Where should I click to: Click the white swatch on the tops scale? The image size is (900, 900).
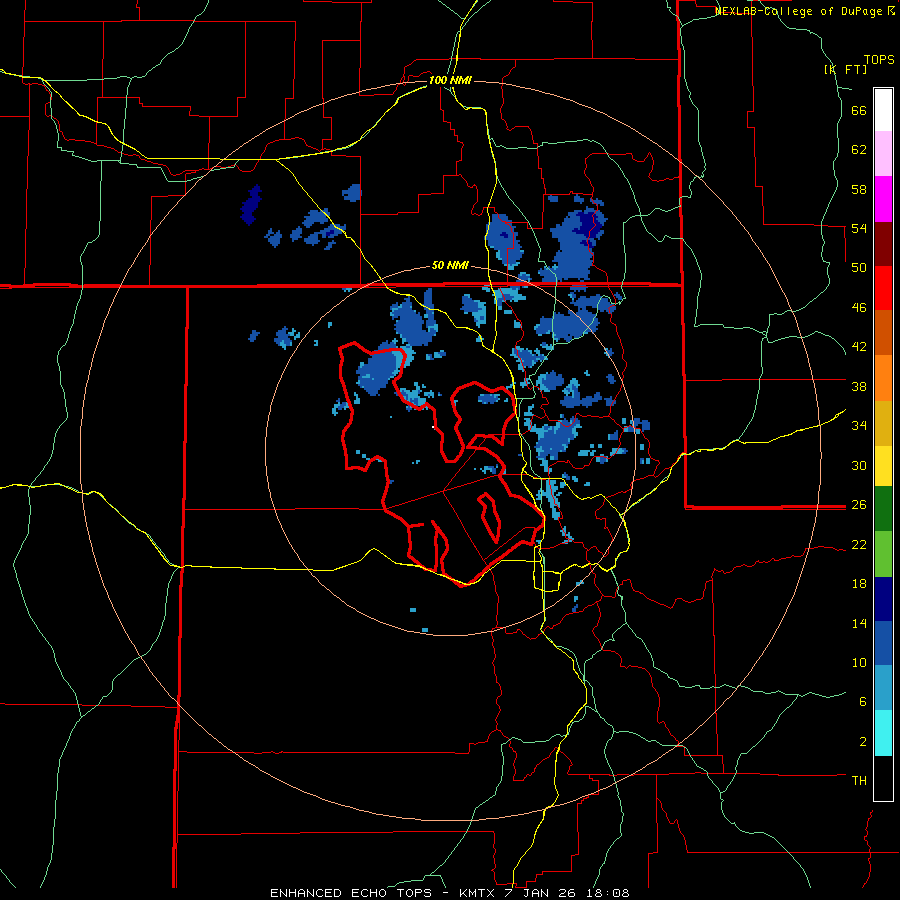[883, 110]
